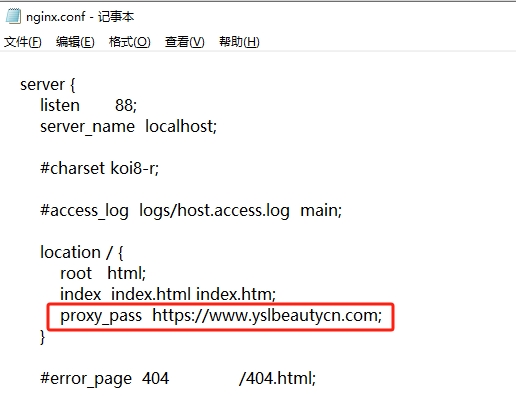Open the 文件(F) menu
This screenshot has width=516, height=396.
[x=23, y=42]
